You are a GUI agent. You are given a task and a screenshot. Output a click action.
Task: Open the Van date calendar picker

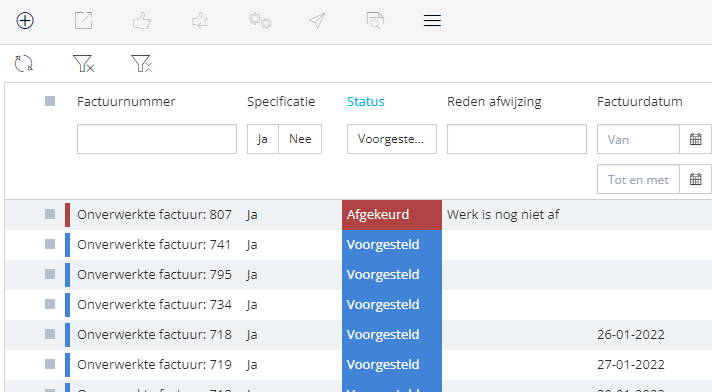coord(695,139)
